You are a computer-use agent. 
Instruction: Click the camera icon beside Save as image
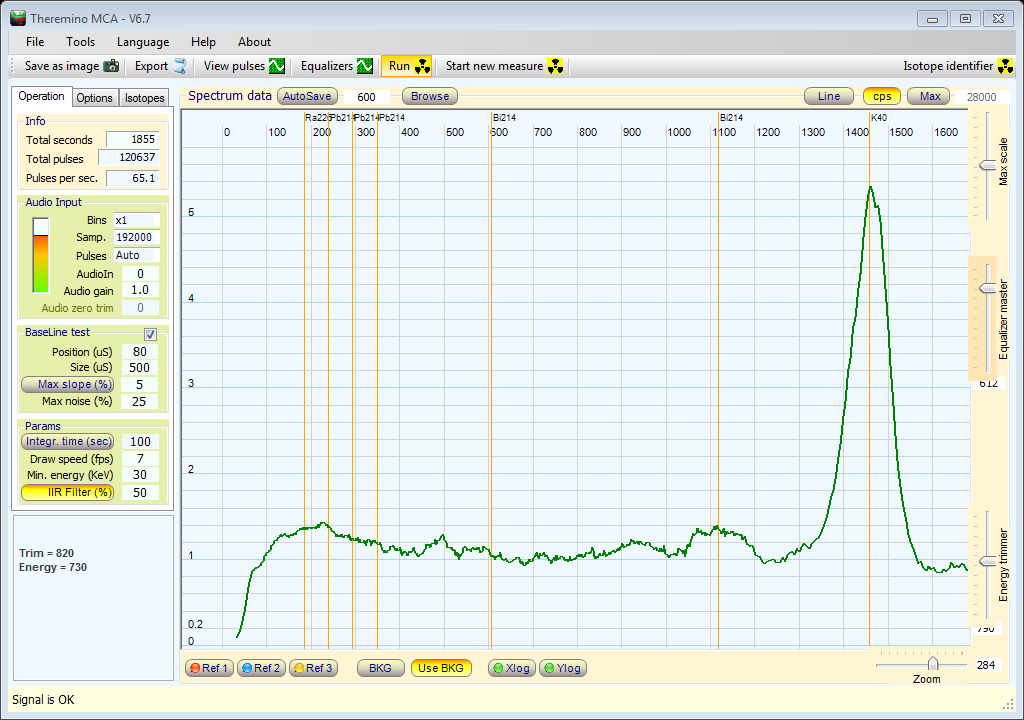point(111,66)
